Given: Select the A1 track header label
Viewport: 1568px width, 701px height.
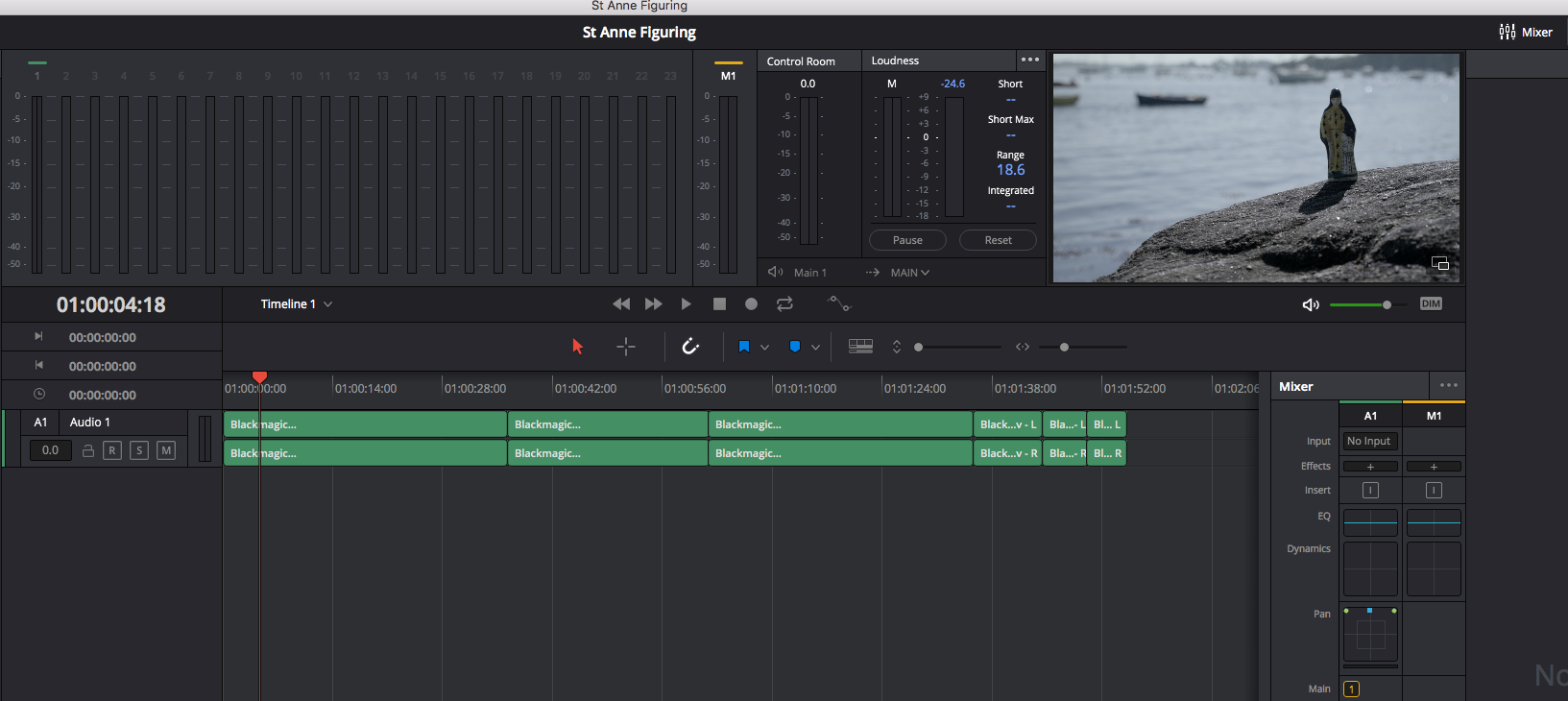Looking at the screenshot, I should click(40, 423).
